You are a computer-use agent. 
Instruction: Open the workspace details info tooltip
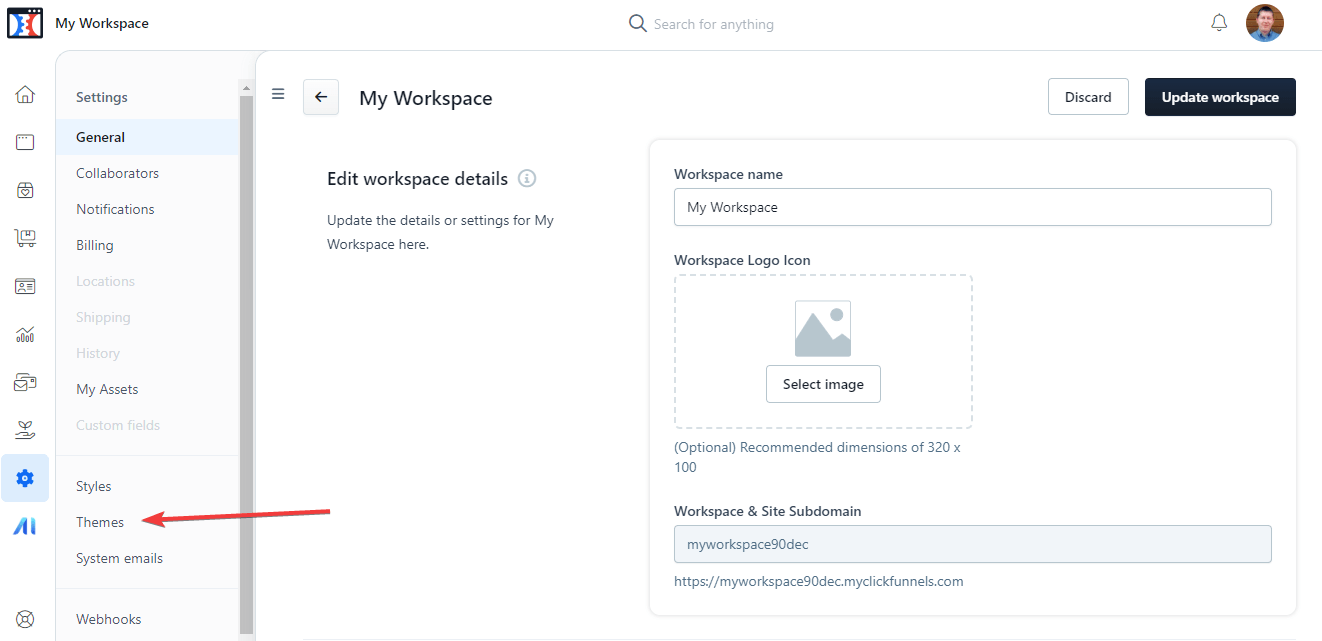(x=527, y=178)
